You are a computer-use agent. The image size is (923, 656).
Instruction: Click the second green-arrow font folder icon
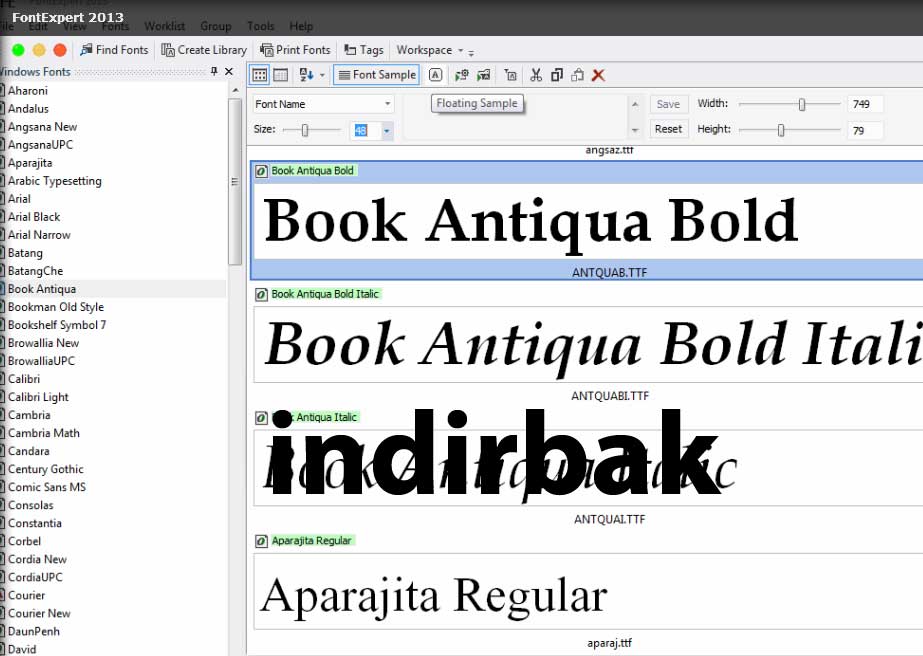pos(483,75)
